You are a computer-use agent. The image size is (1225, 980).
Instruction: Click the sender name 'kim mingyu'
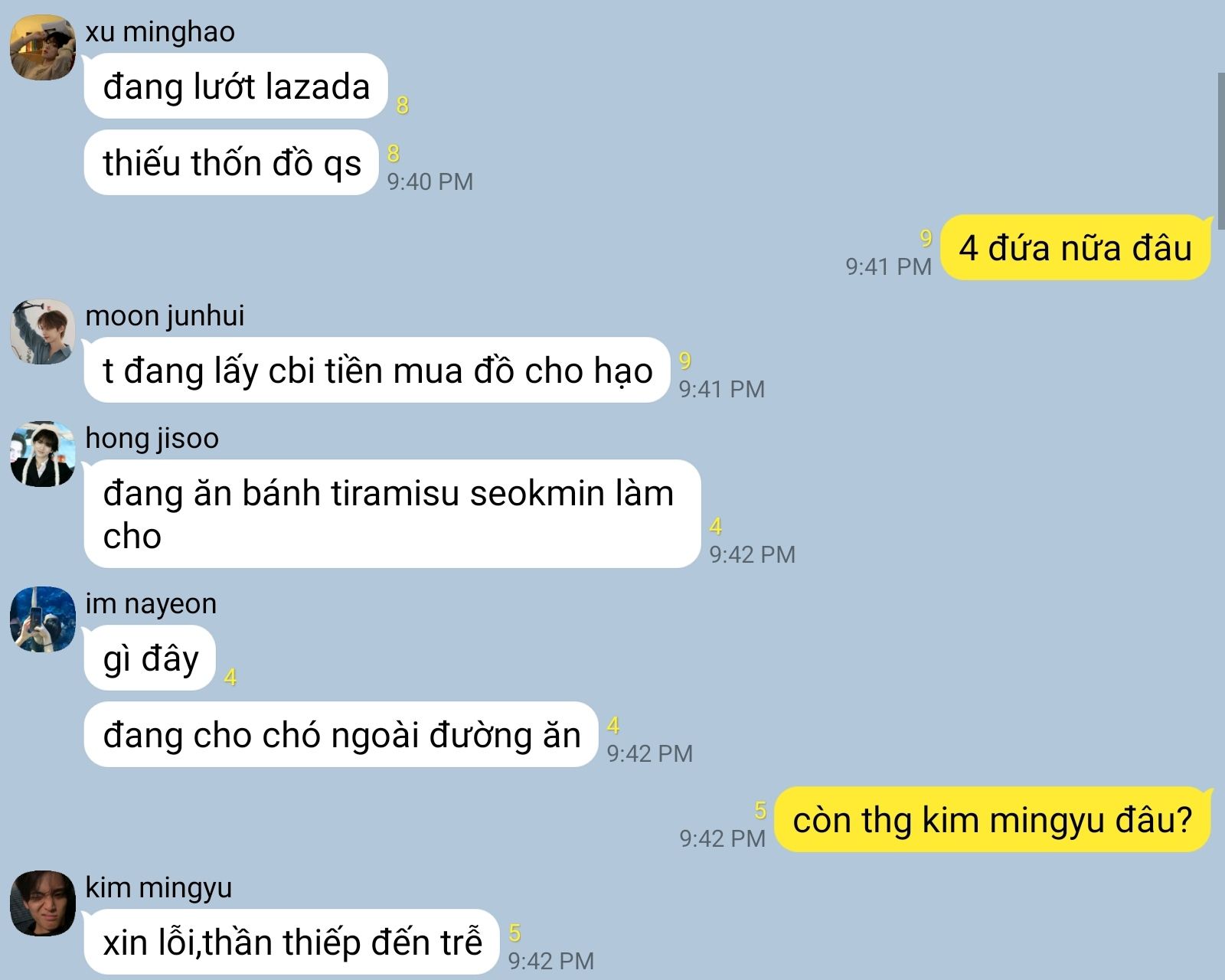click(158, 887)
